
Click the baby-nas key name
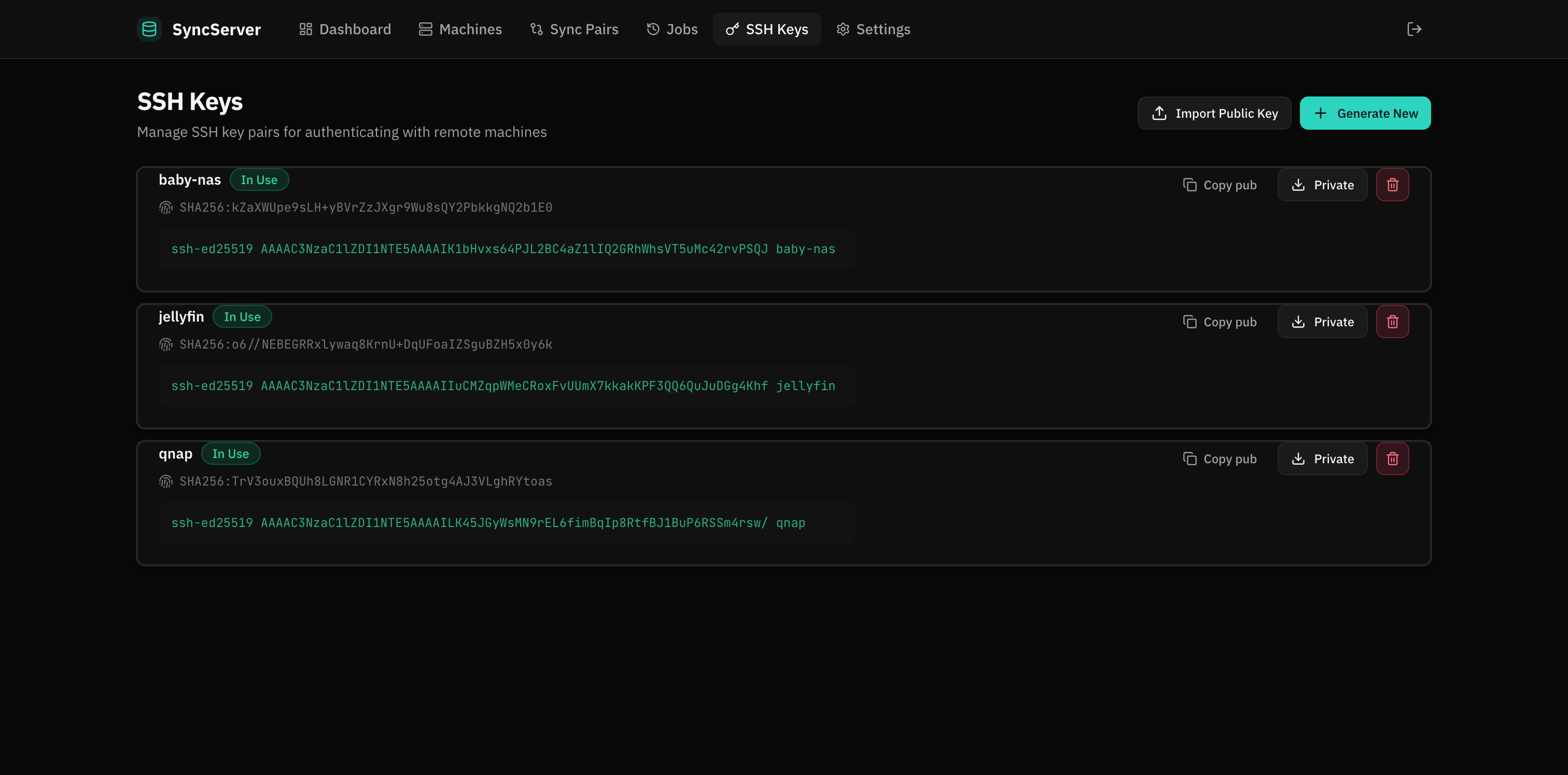[x=190, y=180]
